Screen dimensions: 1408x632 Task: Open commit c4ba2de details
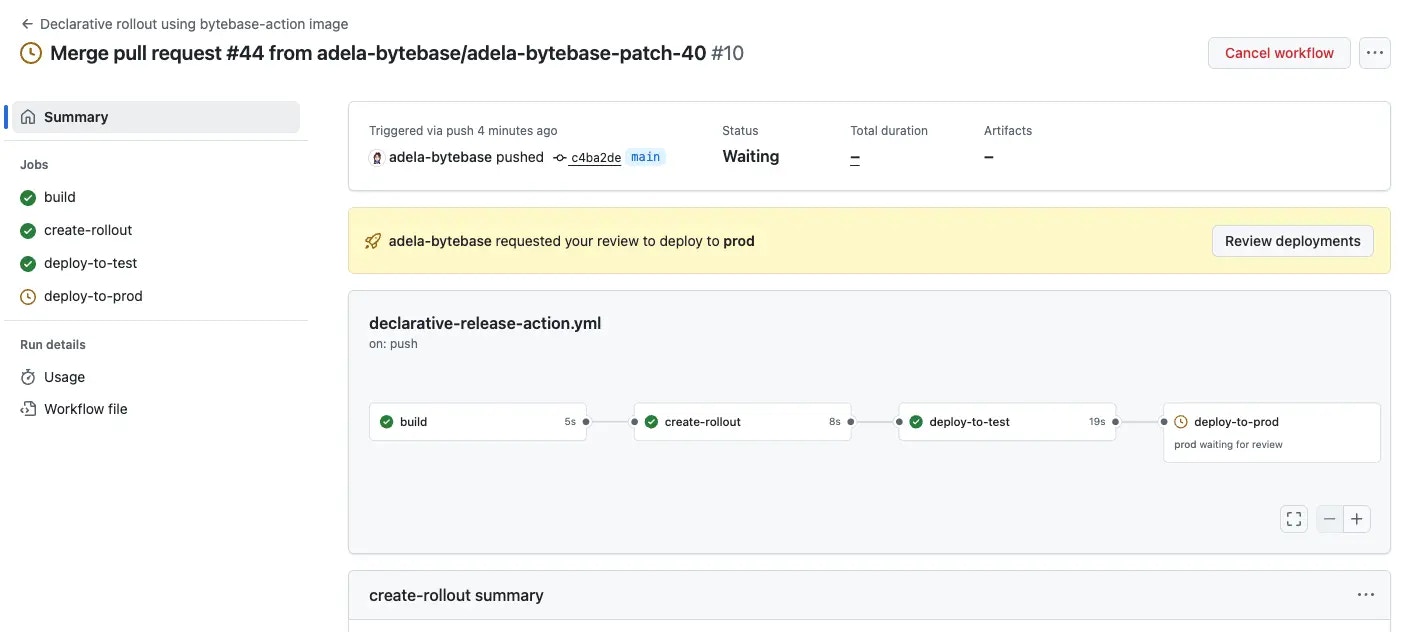click(x=595, y=157)
